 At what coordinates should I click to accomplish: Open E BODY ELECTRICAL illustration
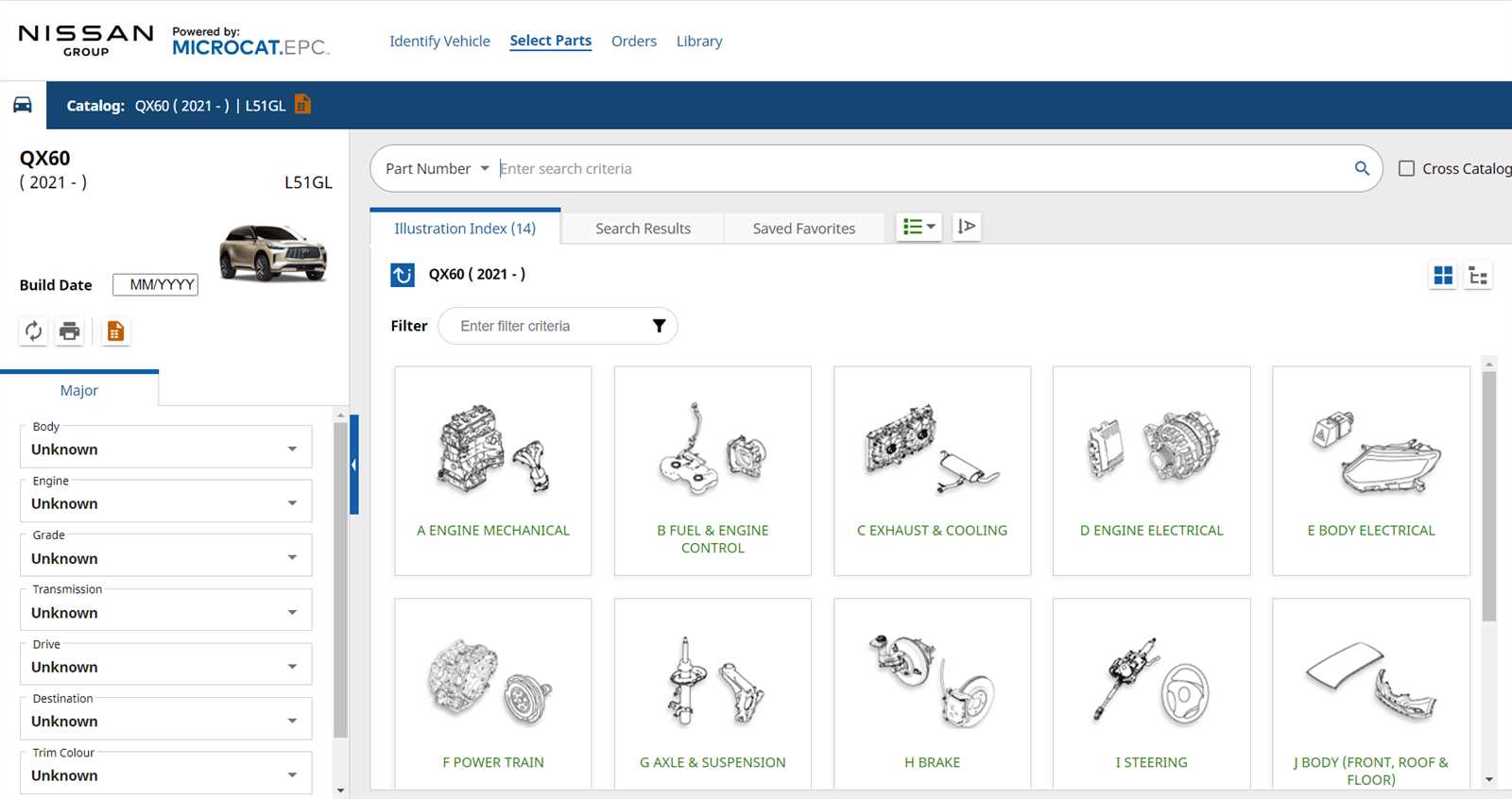point(1371,470)
